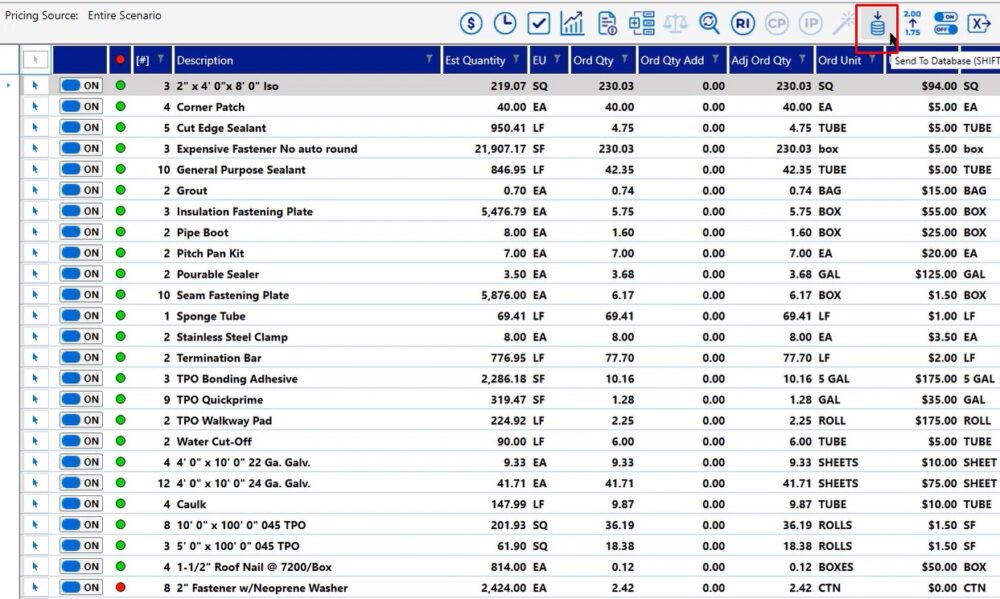This screenshot has width=1000, height=599.
Task: Click the dollar sign pricing icon
Action: pyautogui.click(x=472, y=23)
